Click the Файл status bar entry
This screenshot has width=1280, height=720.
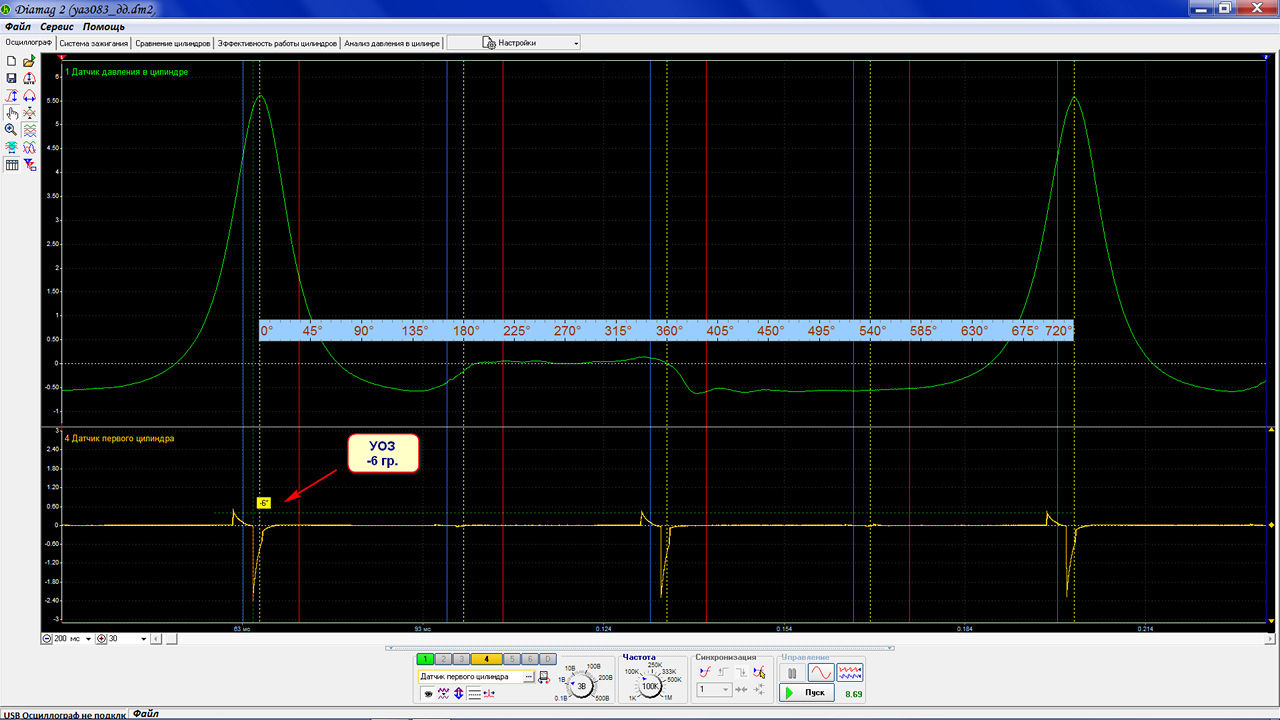[146, 714]
